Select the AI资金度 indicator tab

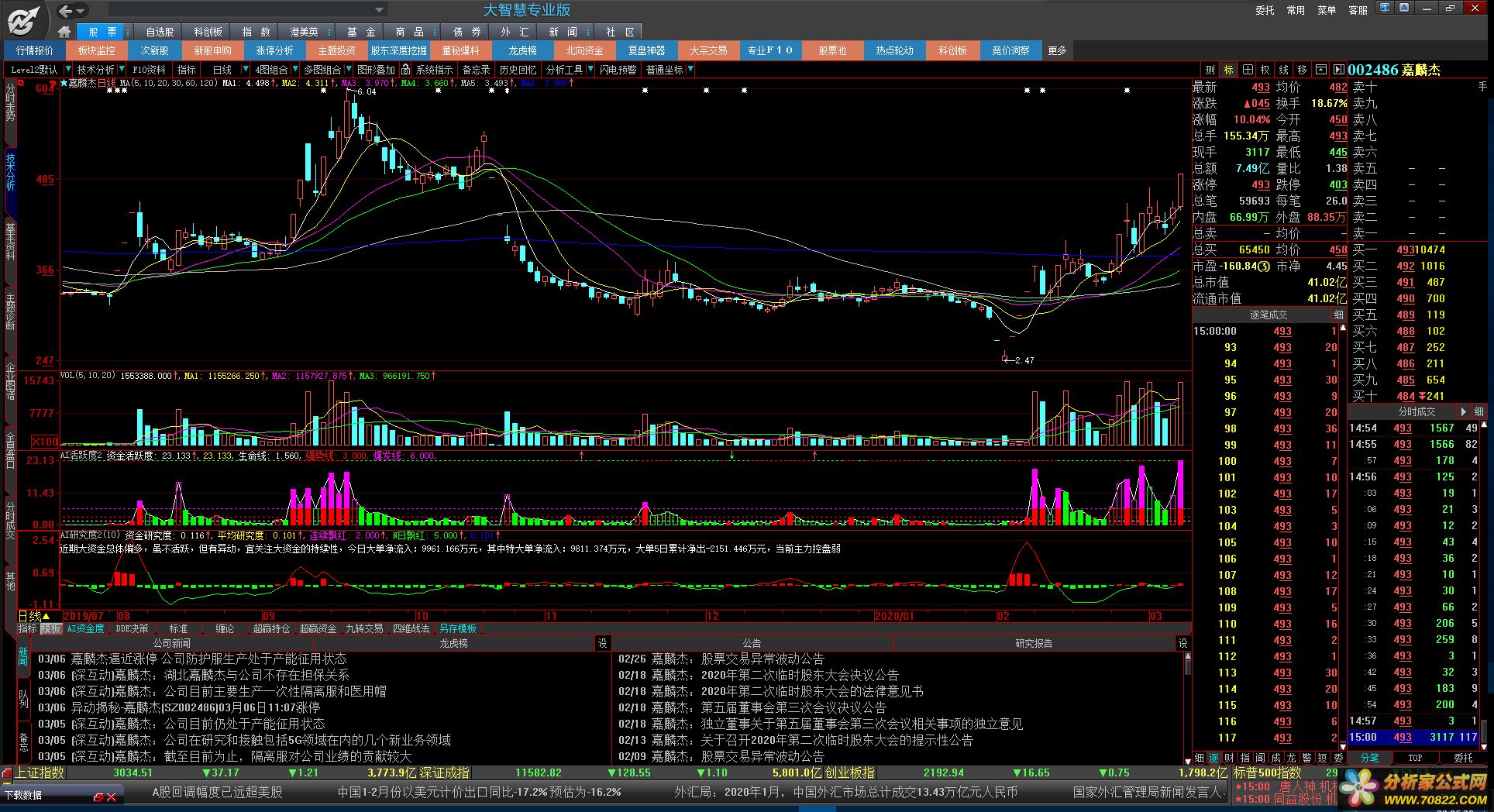85,629
